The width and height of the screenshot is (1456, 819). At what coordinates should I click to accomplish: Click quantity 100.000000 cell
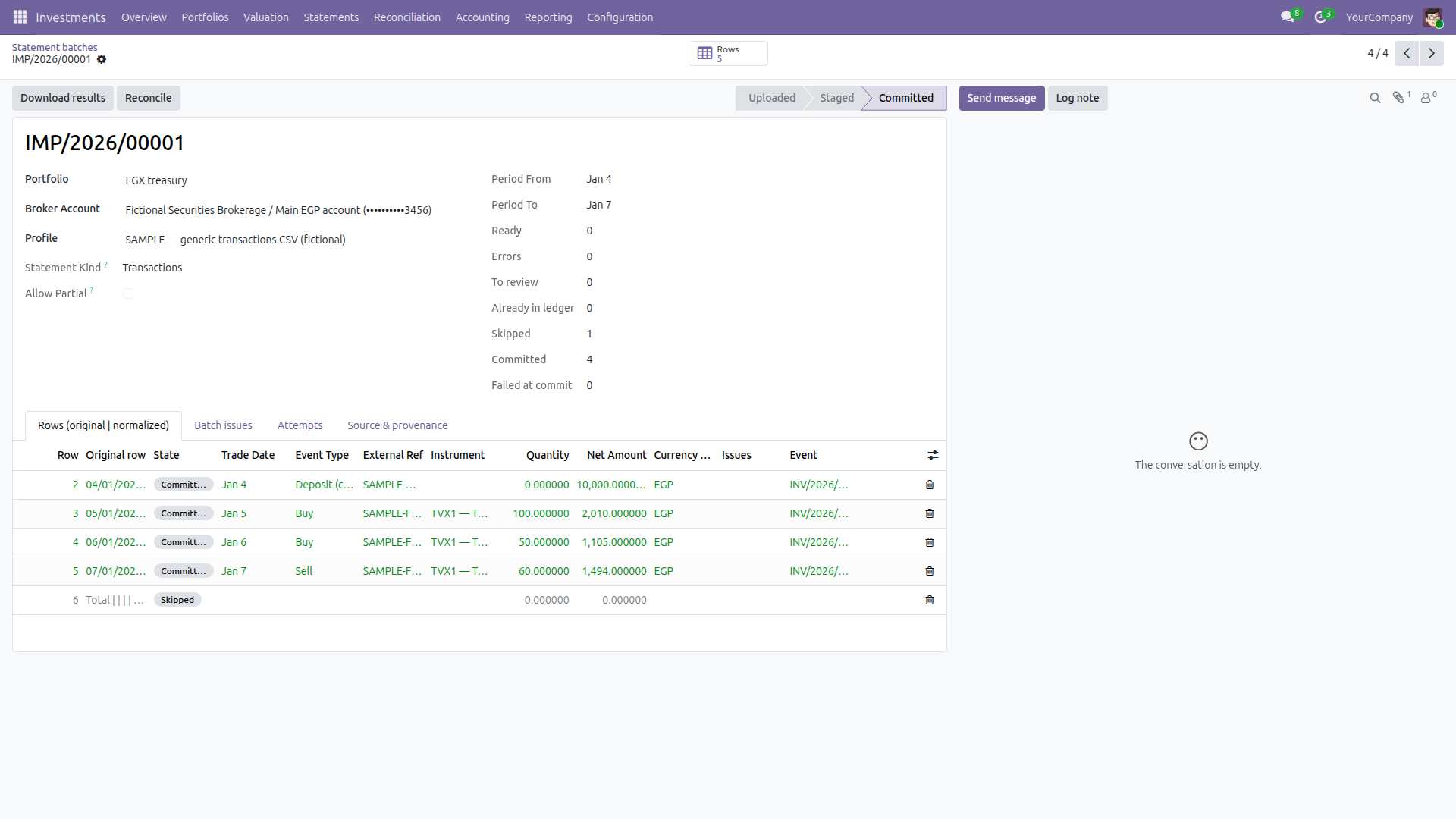(541, 513)
